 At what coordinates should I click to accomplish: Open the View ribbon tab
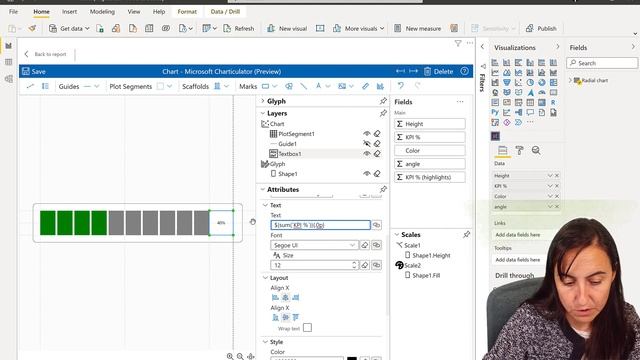coord(134,11)
